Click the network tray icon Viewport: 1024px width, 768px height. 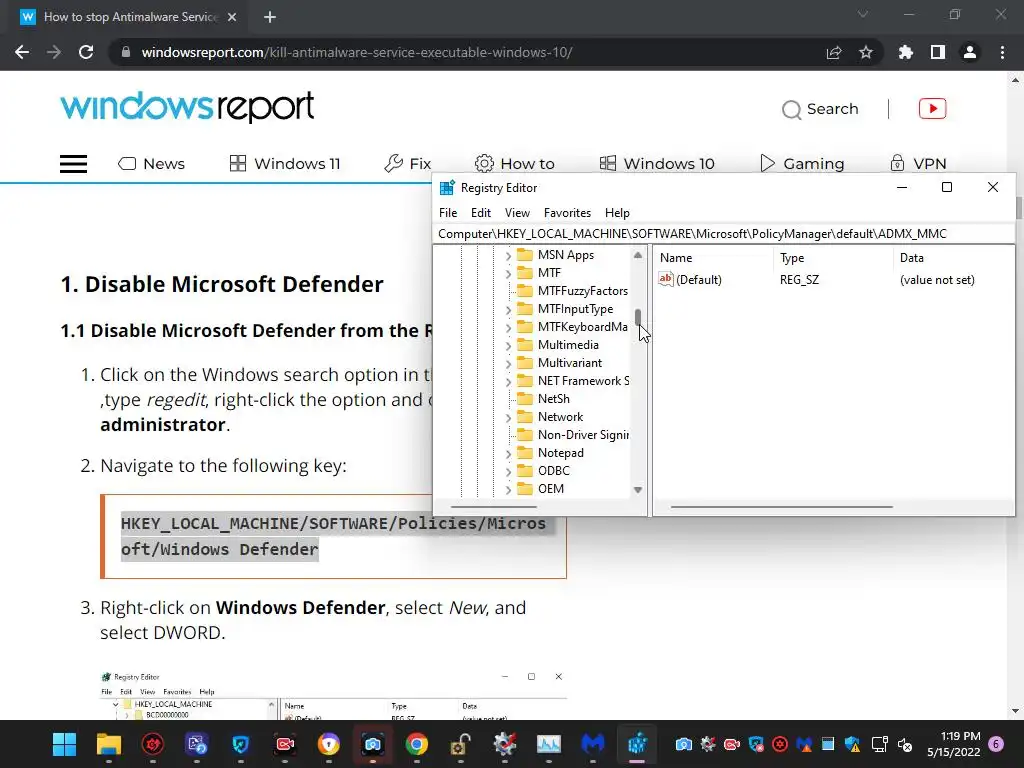pos(879,744)
